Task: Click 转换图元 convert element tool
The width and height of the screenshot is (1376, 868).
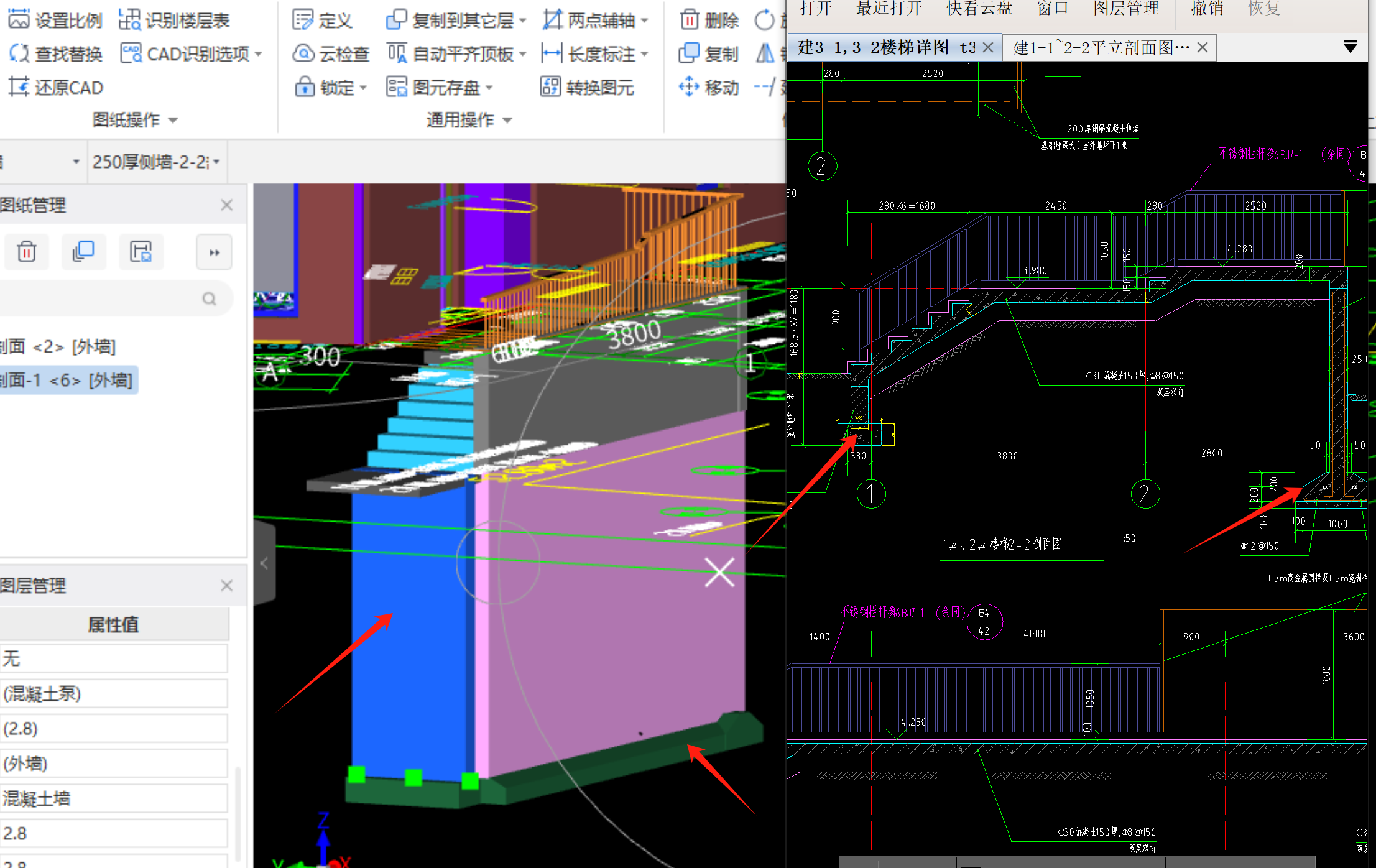Action: click(x=588, y=88)
